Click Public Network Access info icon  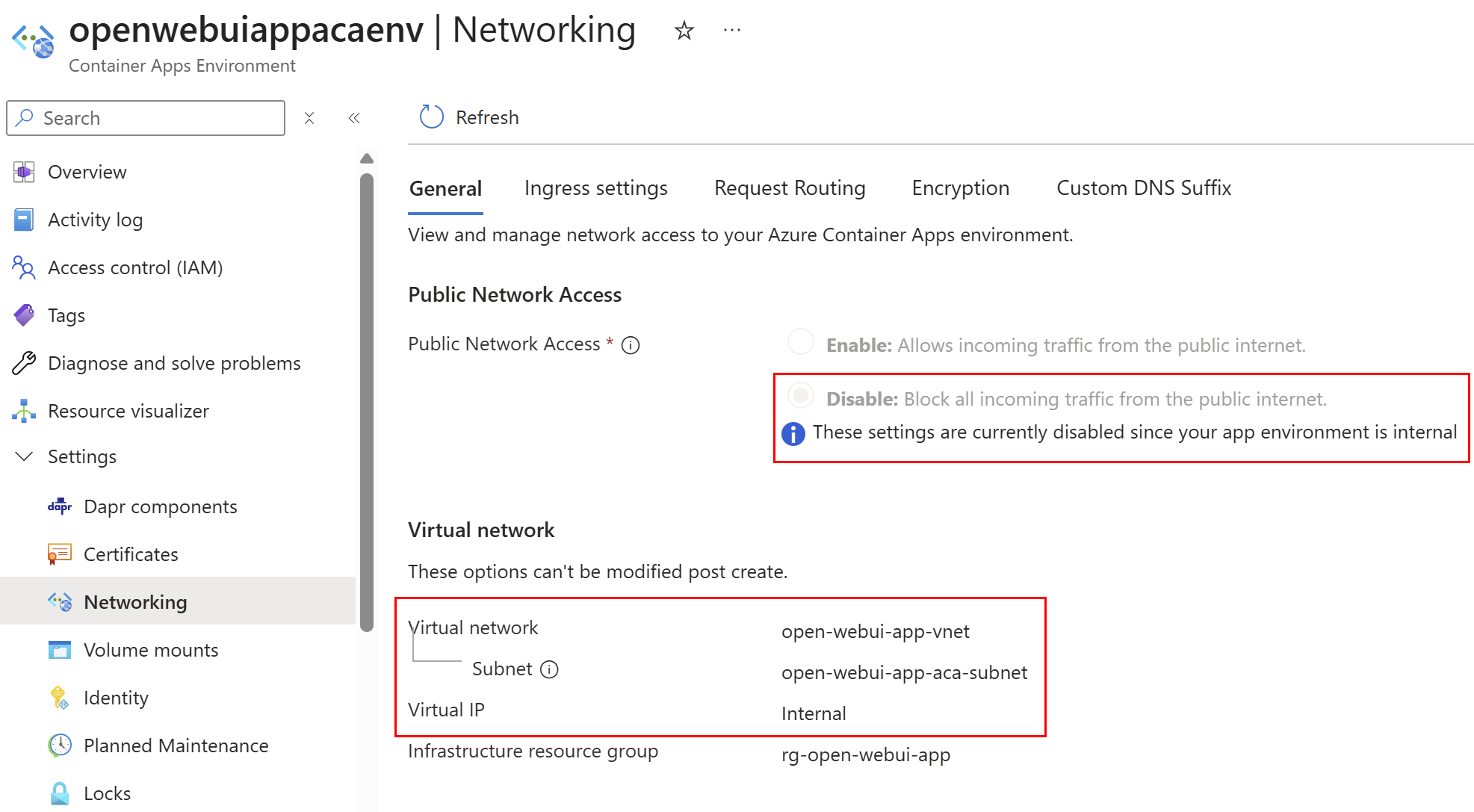[631, 345]
